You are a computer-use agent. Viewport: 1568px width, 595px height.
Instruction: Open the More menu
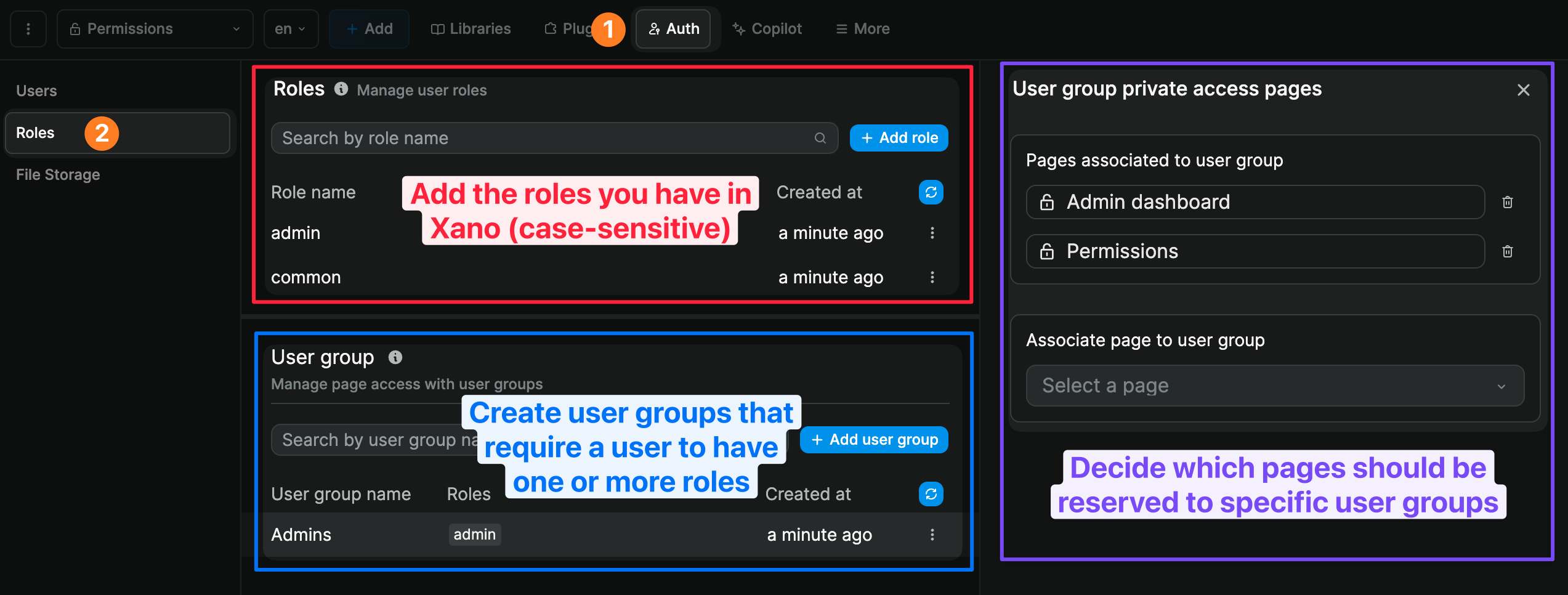[x=861, y=28]
